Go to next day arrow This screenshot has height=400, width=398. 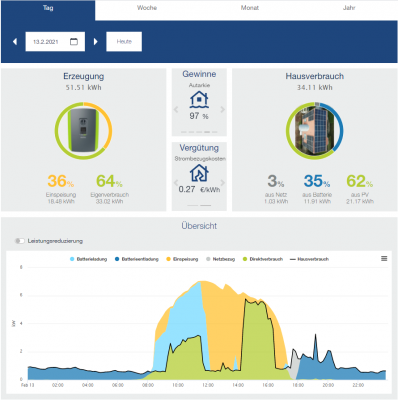(x=96, y=42)
